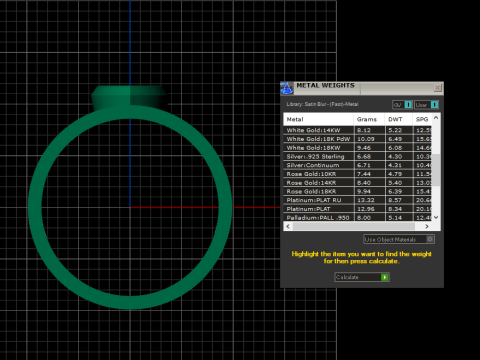The height and width of the screenshot is (360, 480).
Task: Click grams value 8.00 for Palladium
Action: point(364,217)
